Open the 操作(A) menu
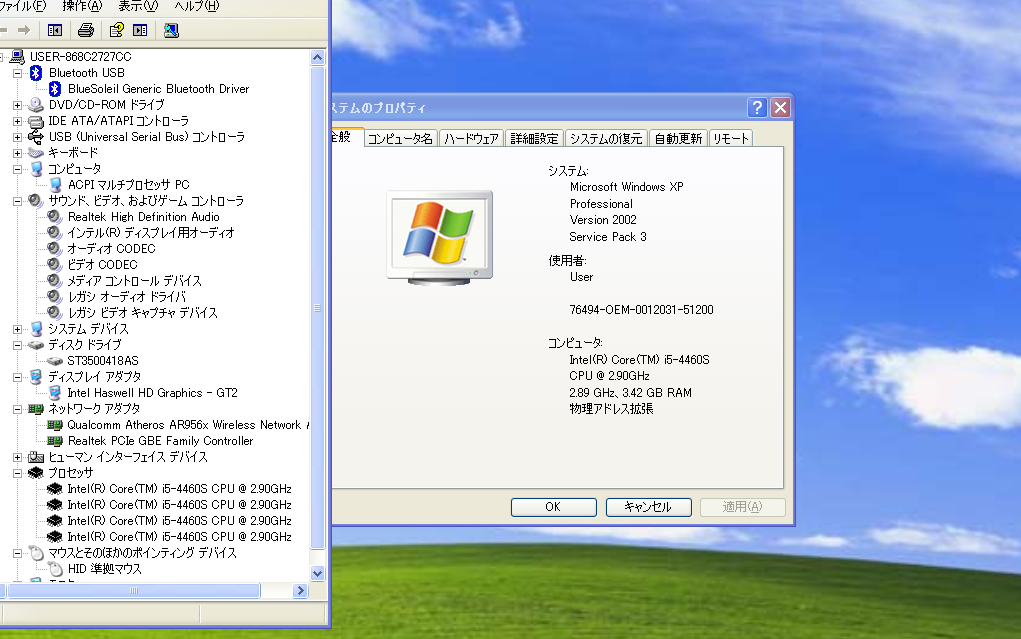 click(83, 6)
